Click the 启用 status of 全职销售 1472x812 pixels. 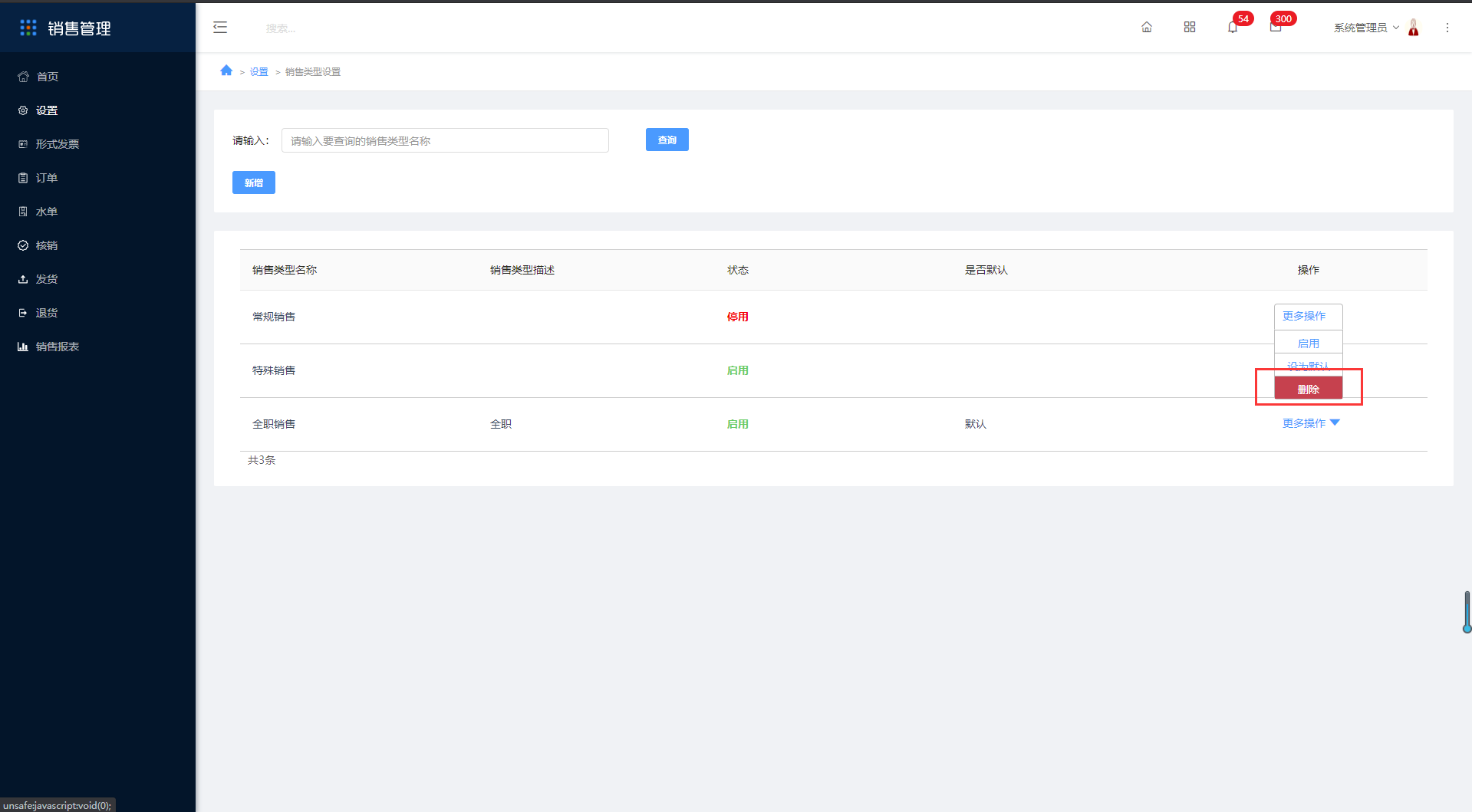pyautogui.click(x=738, y=424)
